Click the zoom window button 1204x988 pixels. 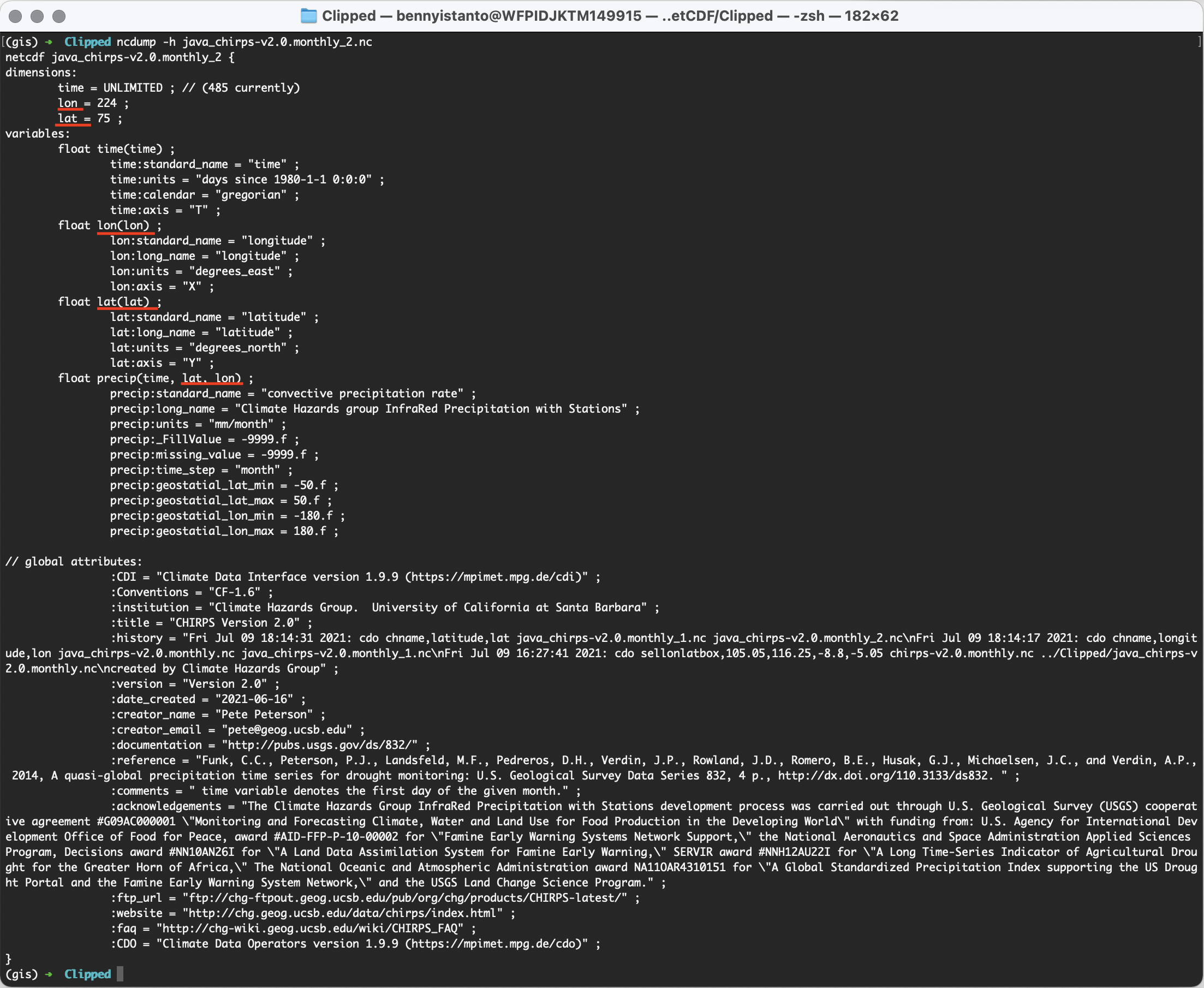pos(58,16)
